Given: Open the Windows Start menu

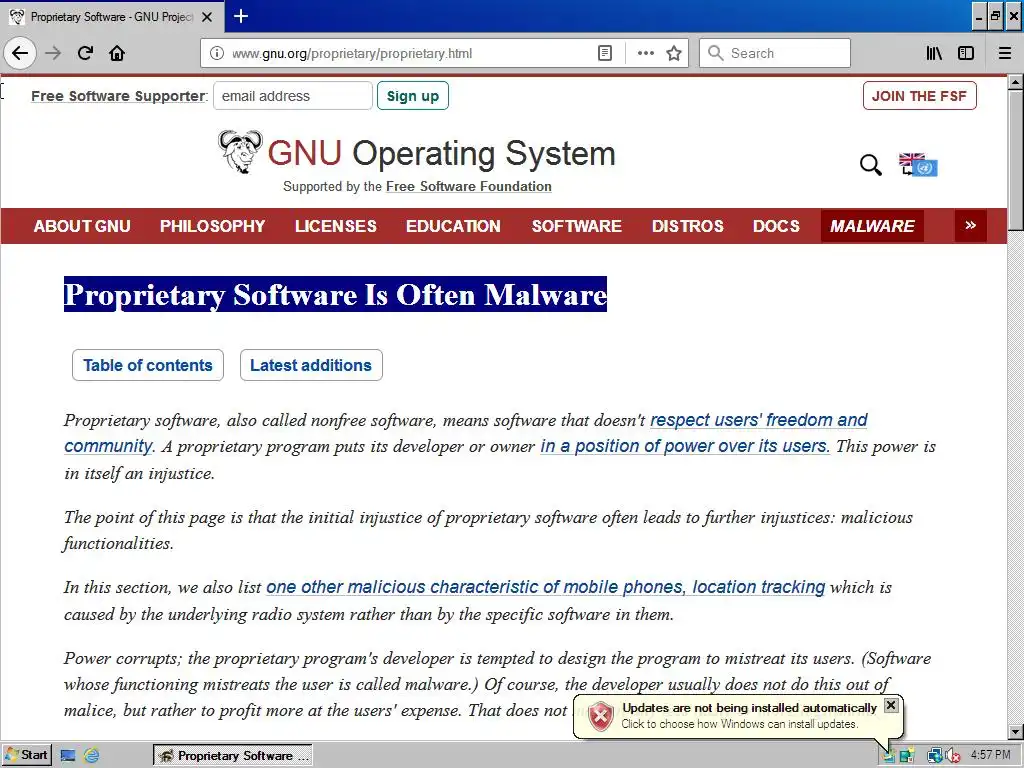Looking at the screenshot, I should point(25,756).
